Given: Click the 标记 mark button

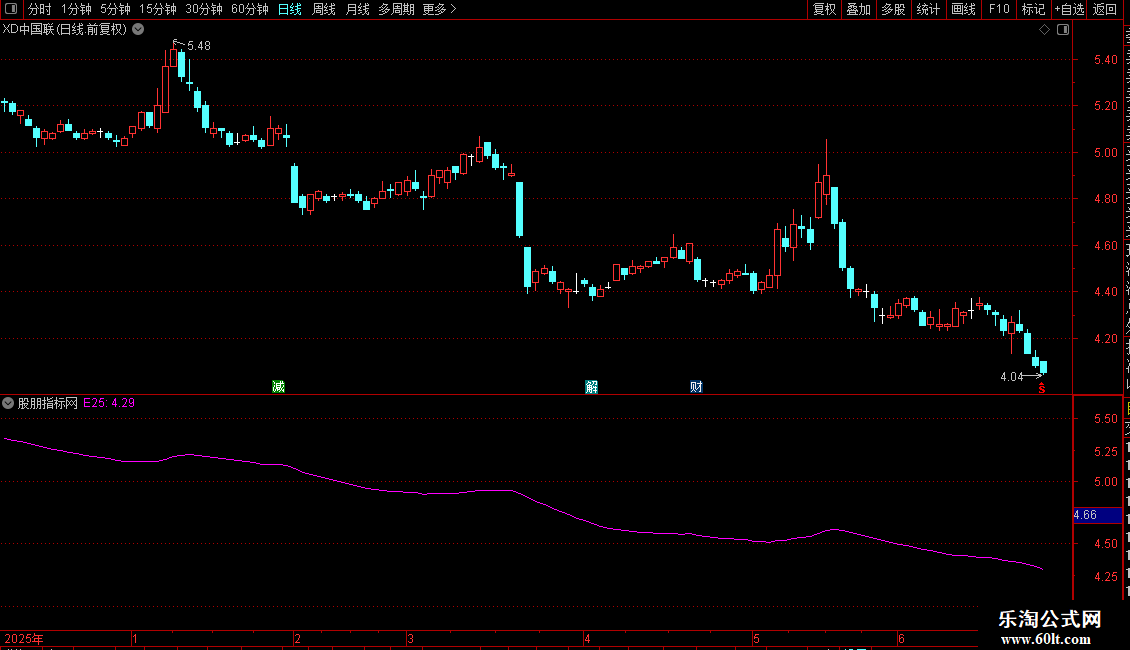Looking at the screenshot, I should coord(1033,9).
